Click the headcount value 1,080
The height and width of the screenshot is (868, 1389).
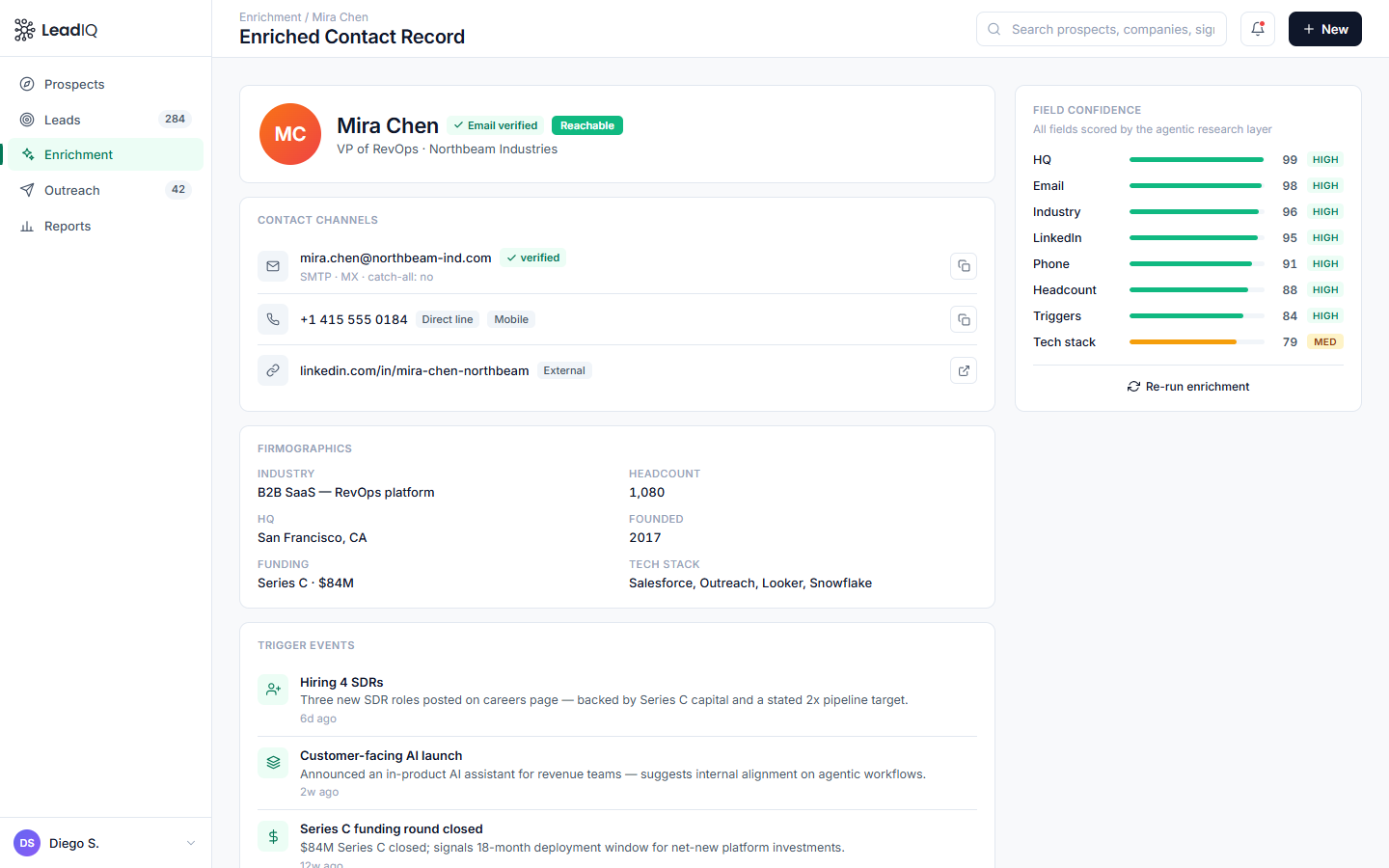point(647,493)
